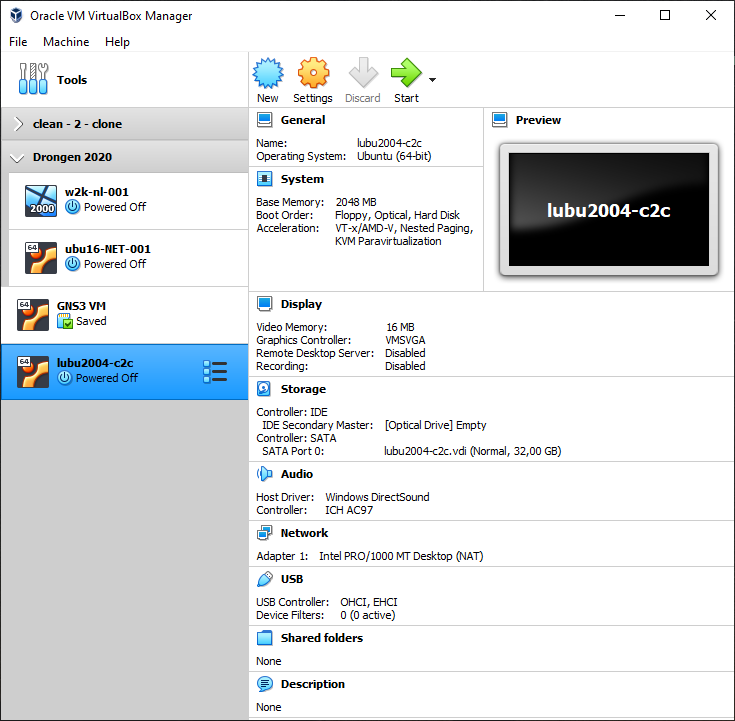Viewport: 735px width, 721px height.
Task: Open the File menu
Action: [x=18, y=42]
